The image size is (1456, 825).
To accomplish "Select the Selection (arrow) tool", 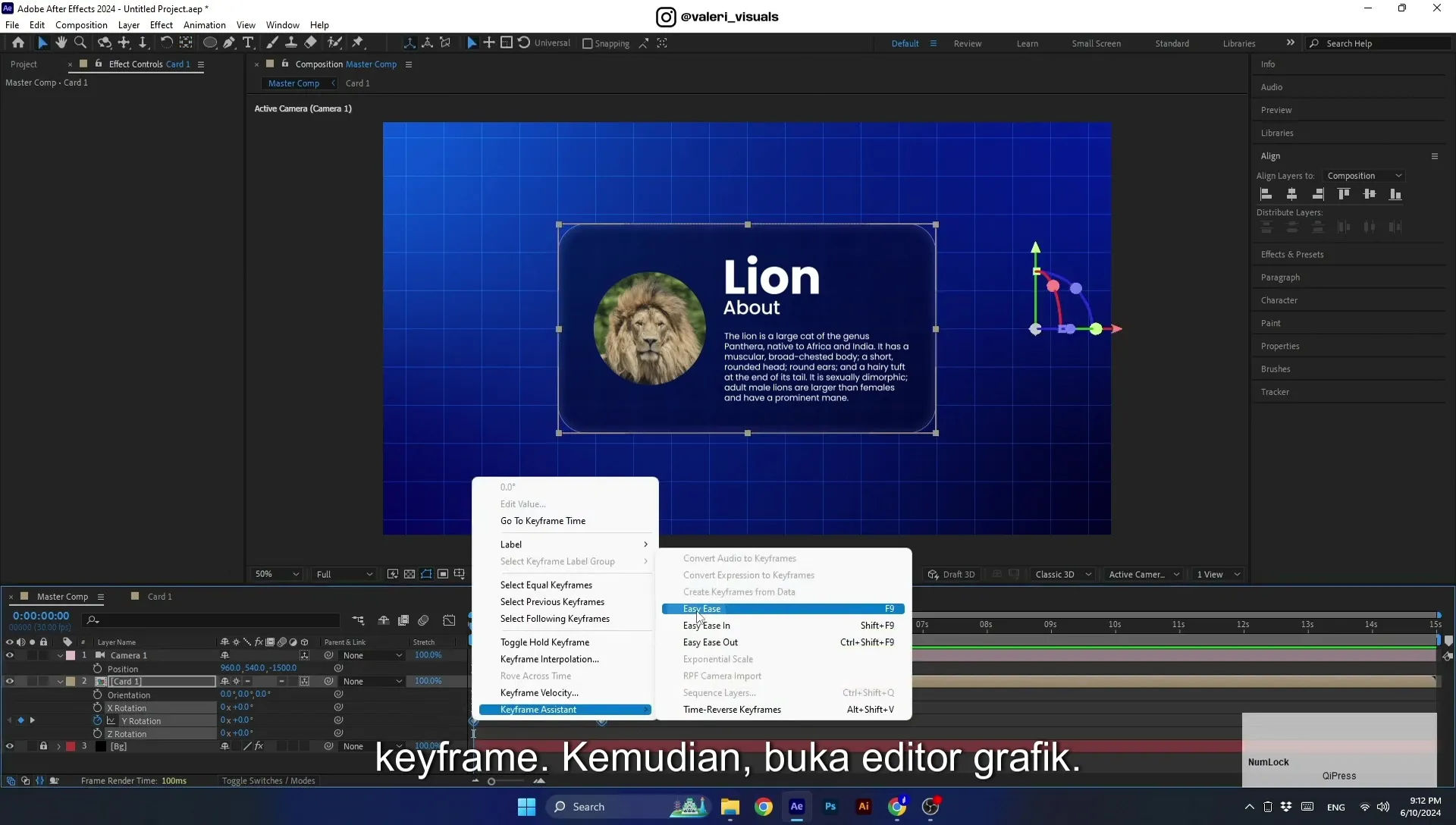I will coord(42,43).
